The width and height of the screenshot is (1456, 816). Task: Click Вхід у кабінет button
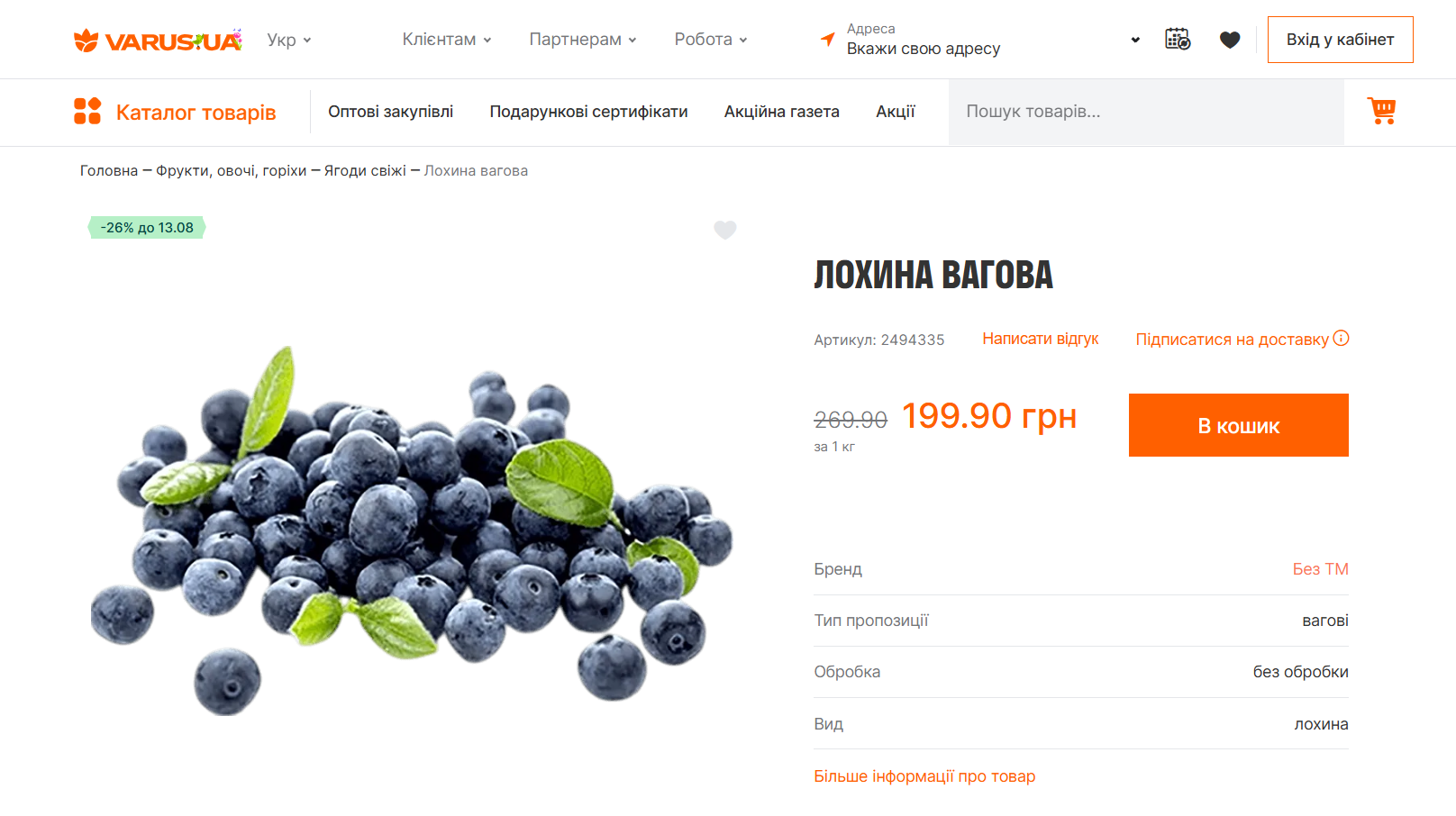[x=1340, y=40]
